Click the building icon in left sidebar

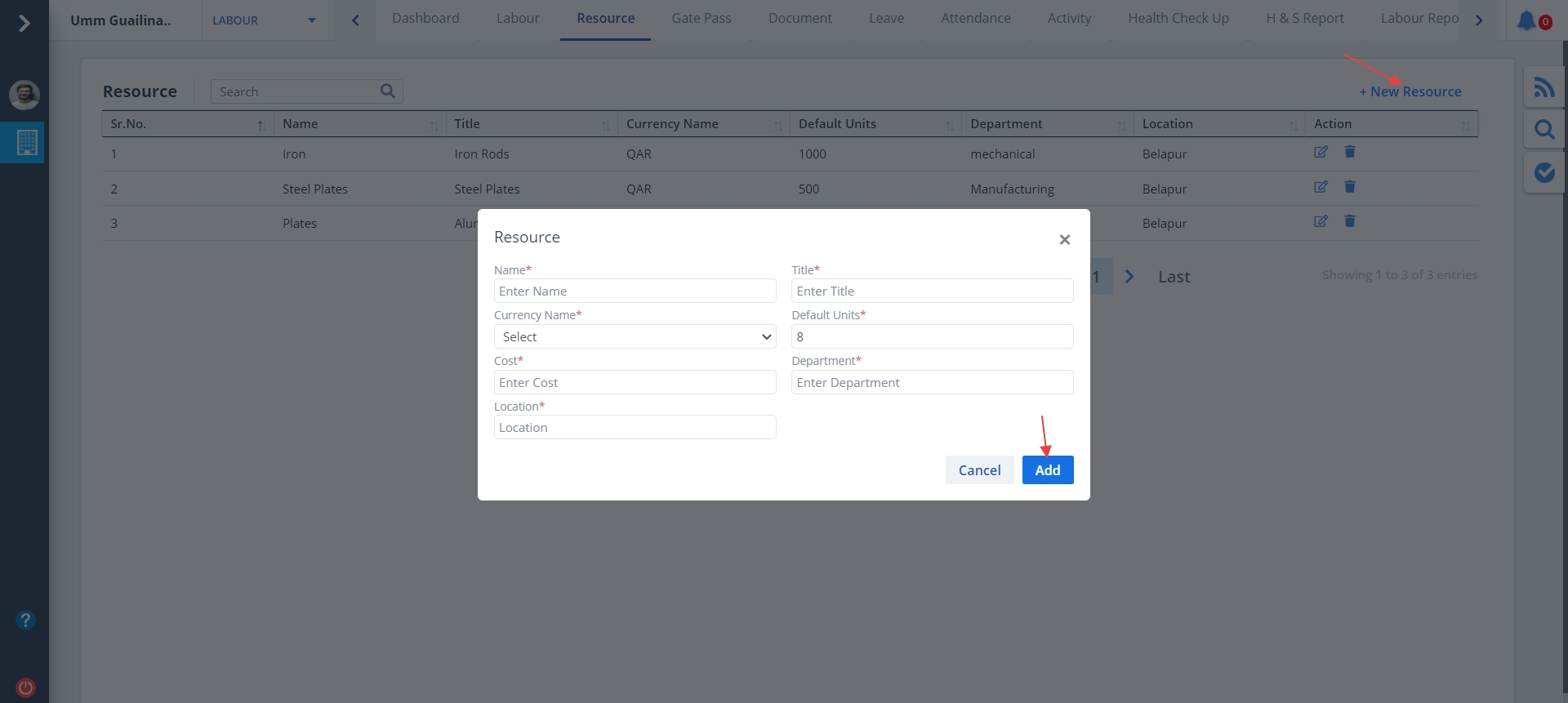click(26, 143)
